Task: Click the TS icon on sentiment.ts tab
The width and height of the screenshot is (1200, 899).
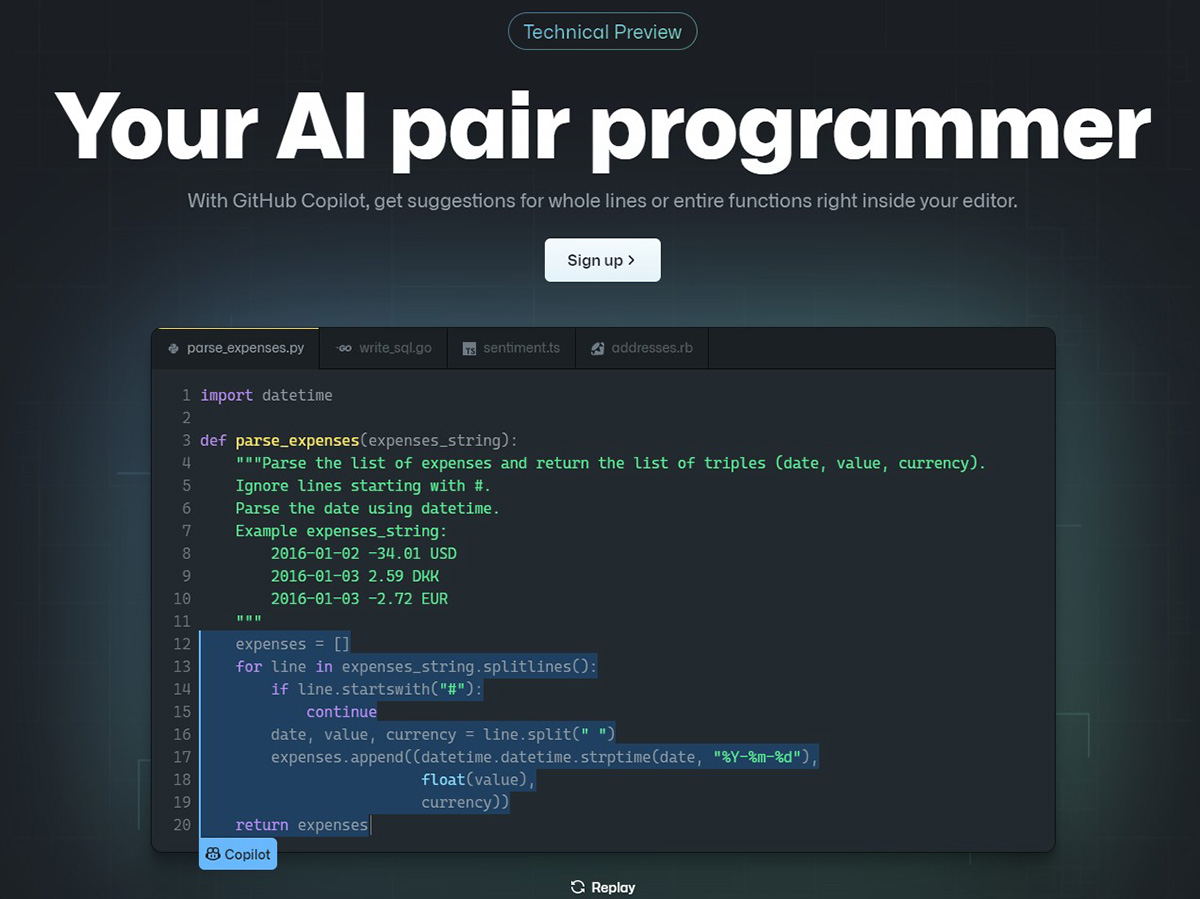Action: [469, 348]
